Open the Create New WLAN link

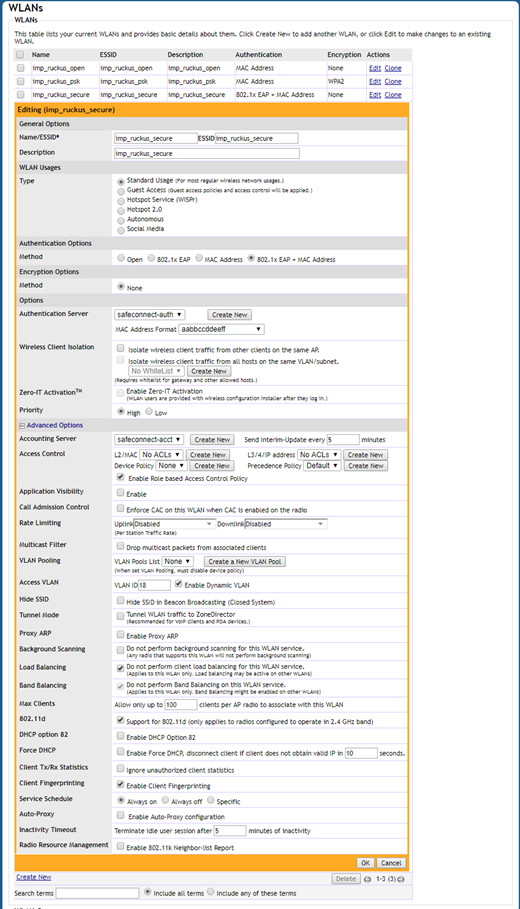coord(34,877)
